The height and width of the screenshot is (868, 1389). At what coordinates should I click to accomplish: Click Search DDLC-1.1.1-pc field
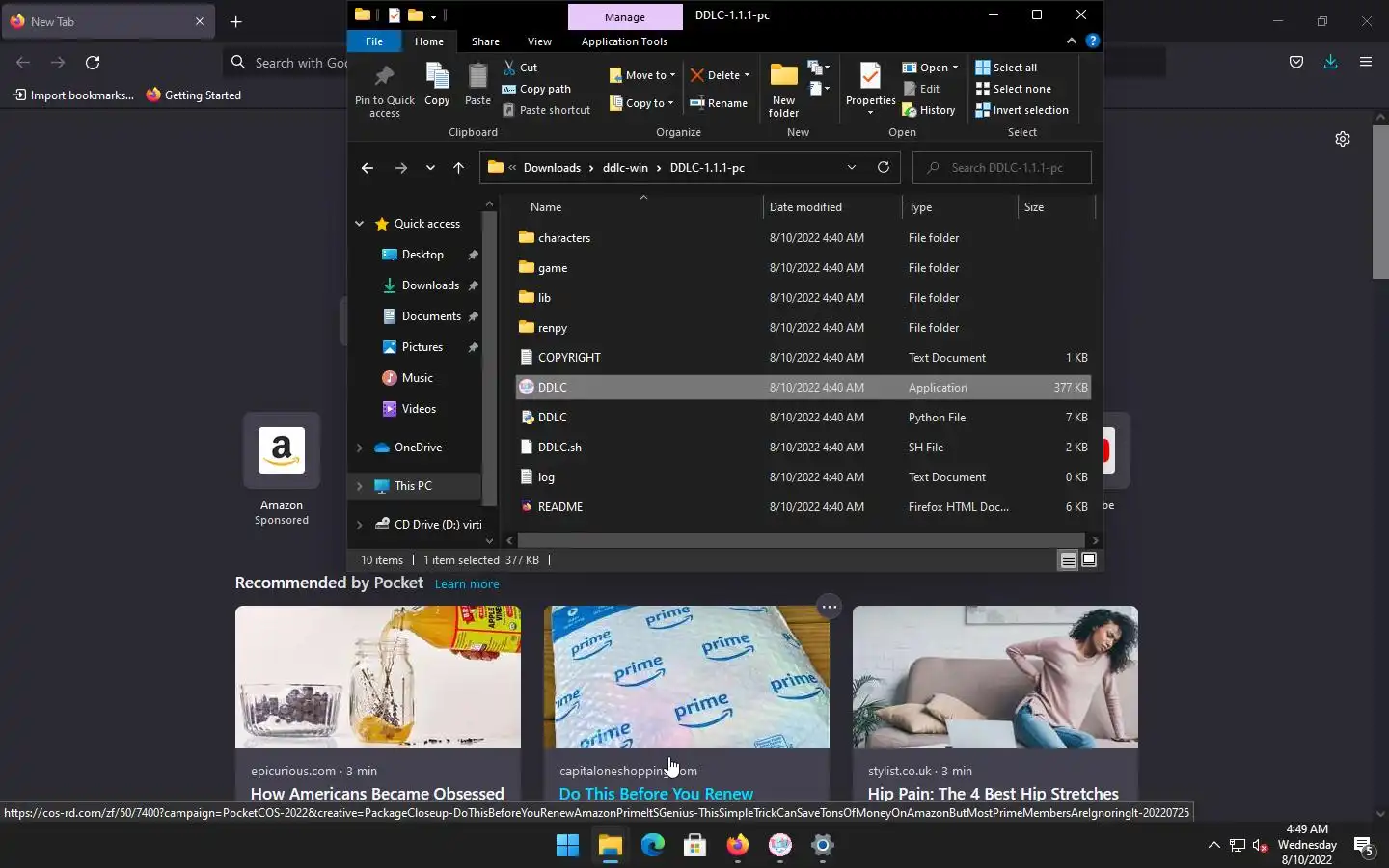coord(1001,168)
